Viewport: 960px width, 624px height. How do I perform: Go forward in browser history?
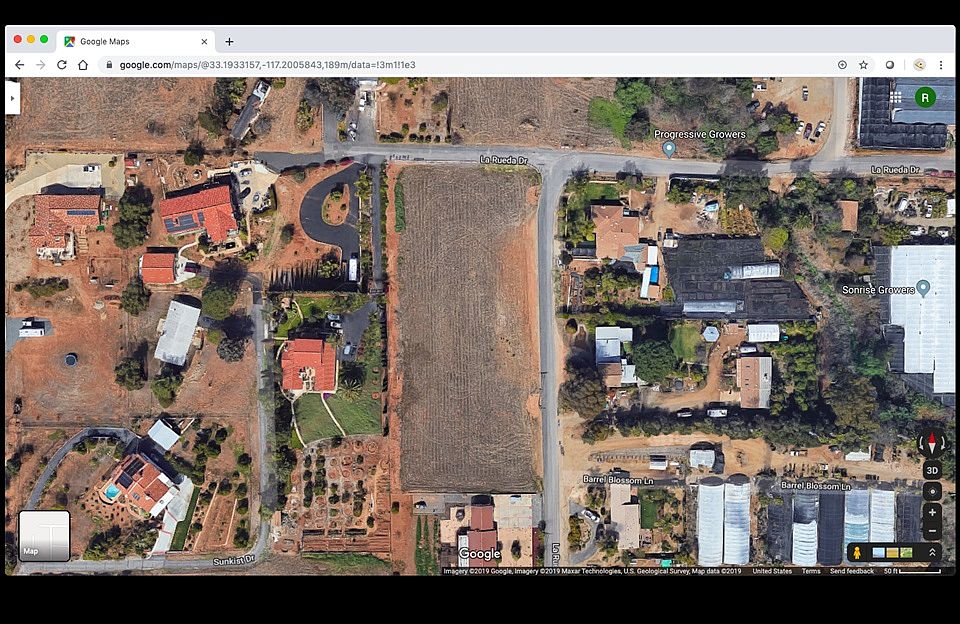[x=40, y=65]
